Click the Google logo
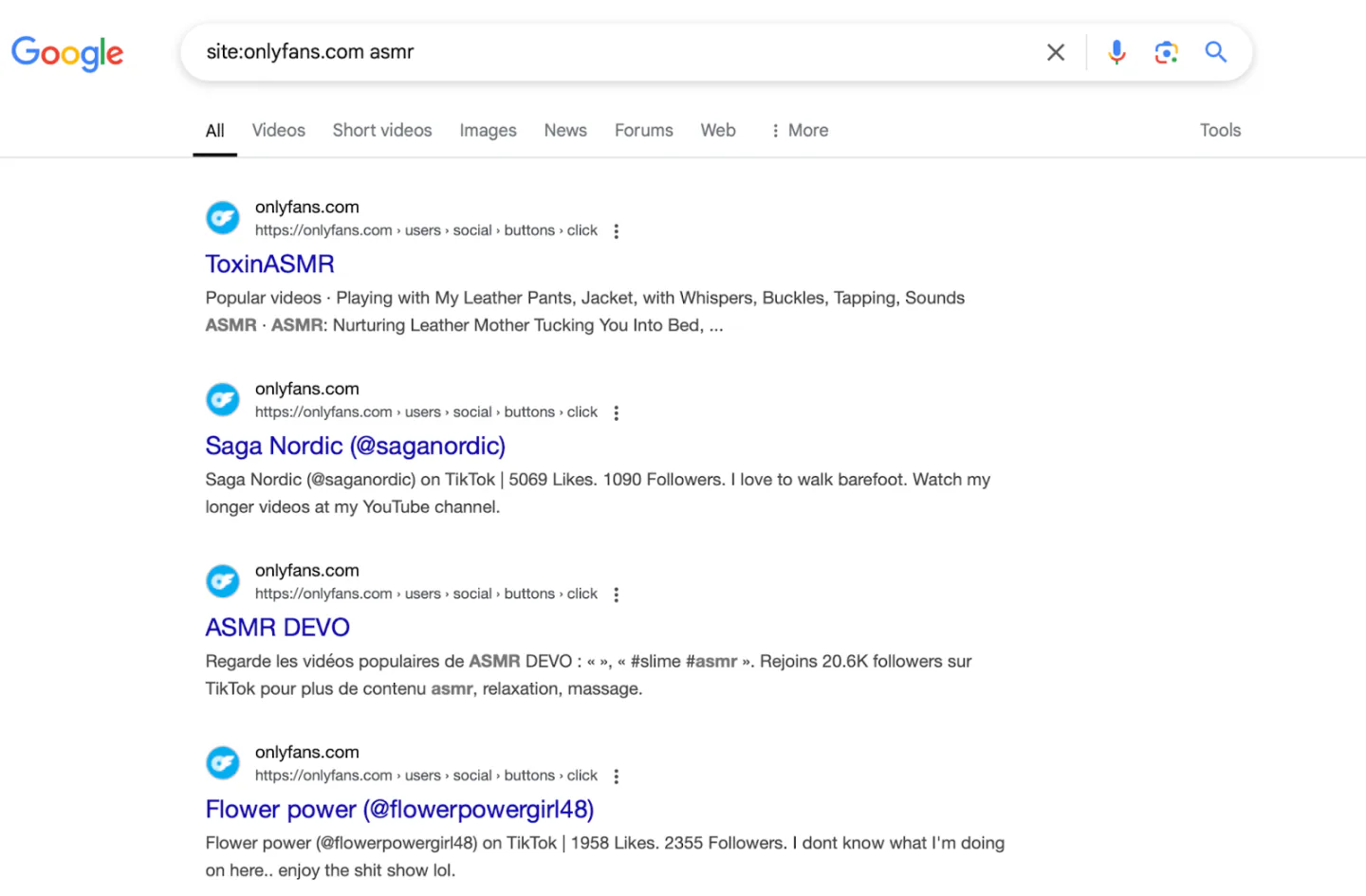 (67, 53)
